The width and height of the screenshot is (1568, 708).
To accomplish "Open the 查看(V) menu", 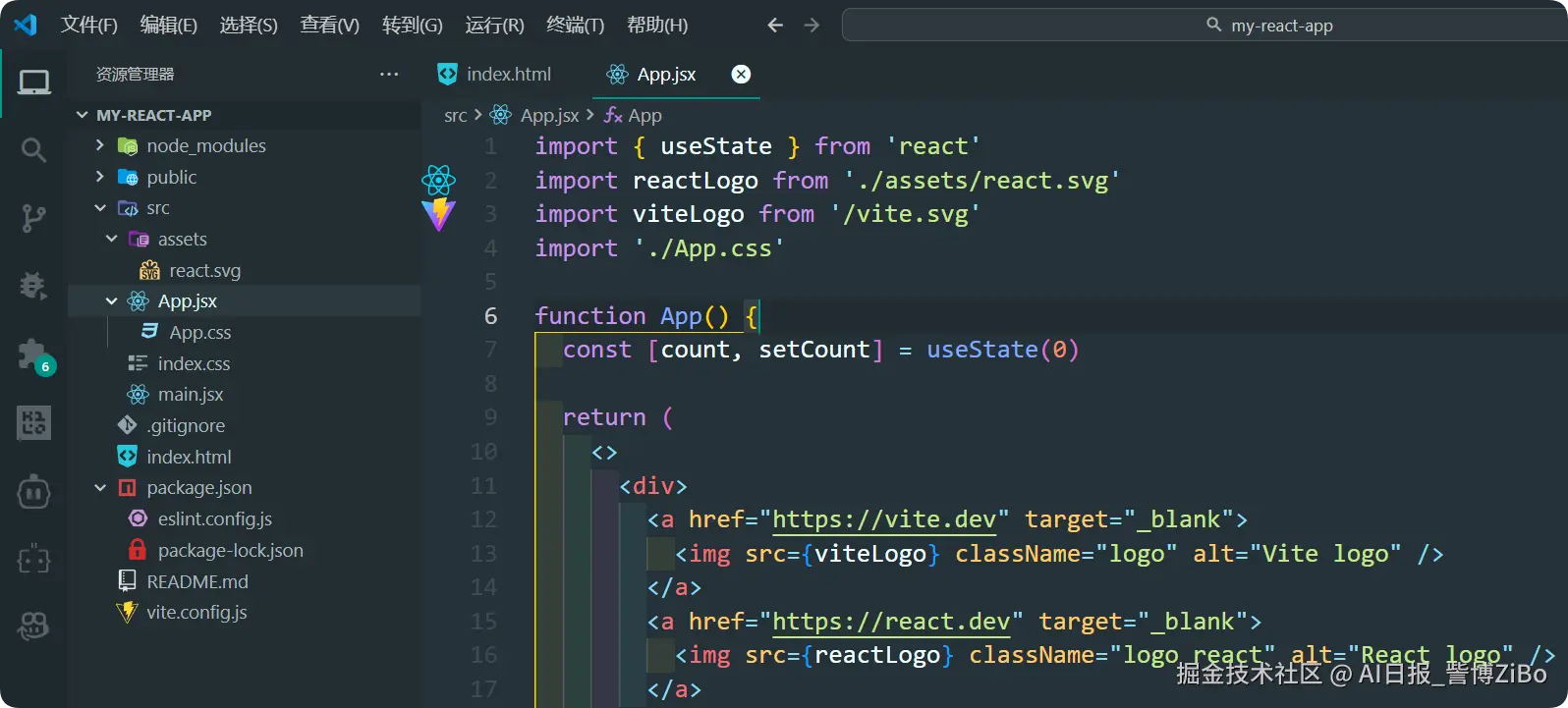I will (x=329, y=25).
